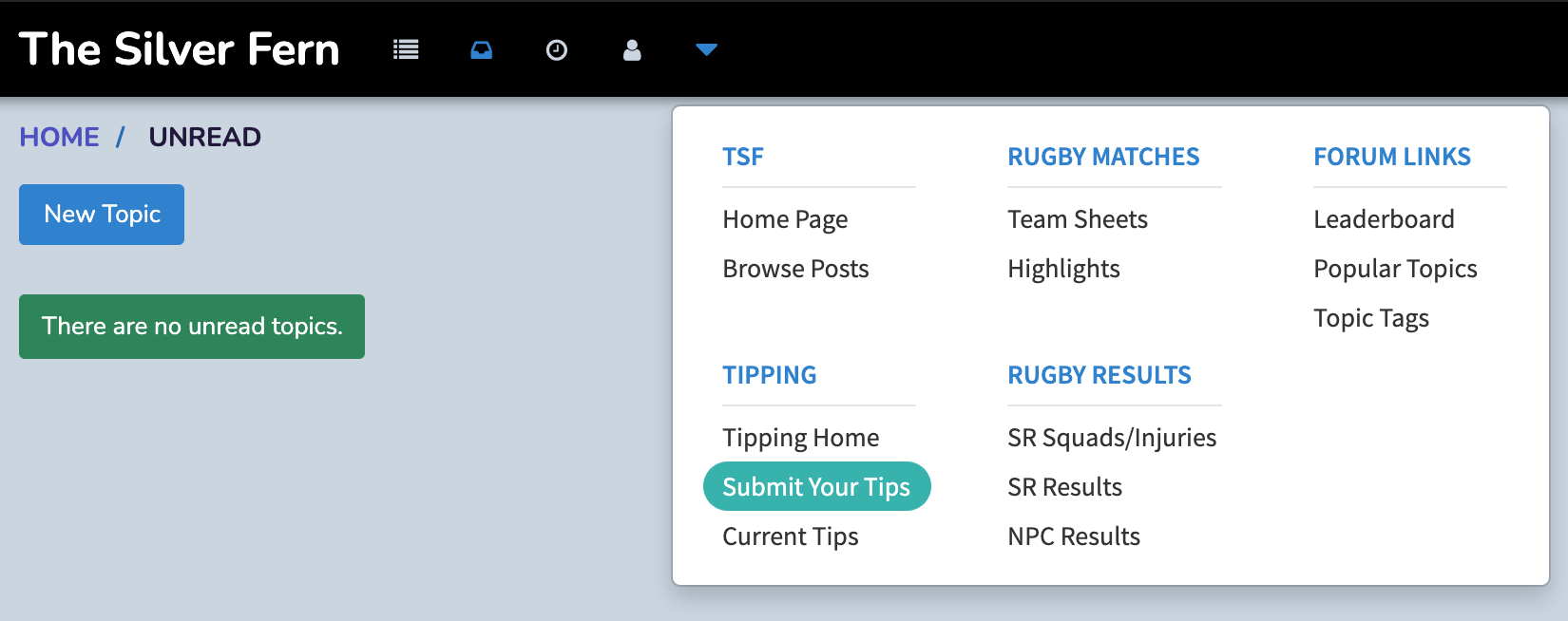
Task: Select SR Results menu item
Action: point(1064,487)
